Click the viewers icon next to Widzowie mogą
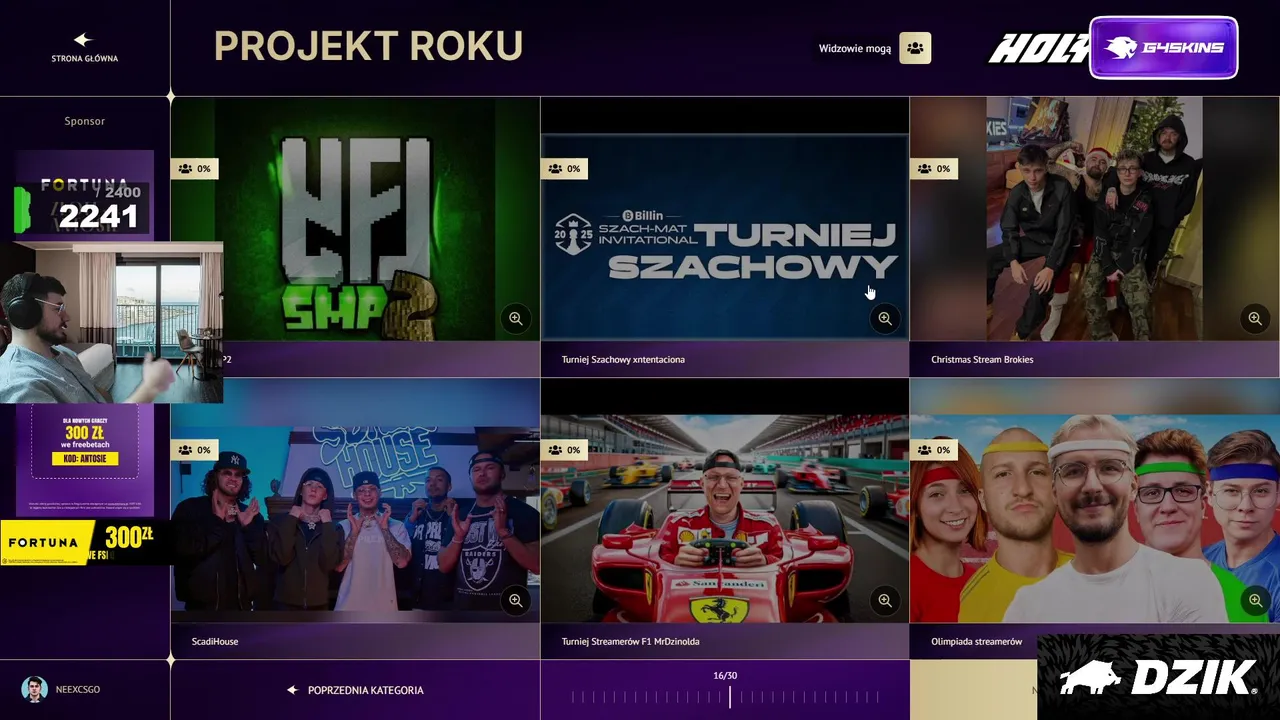 [x=915, y=48]
